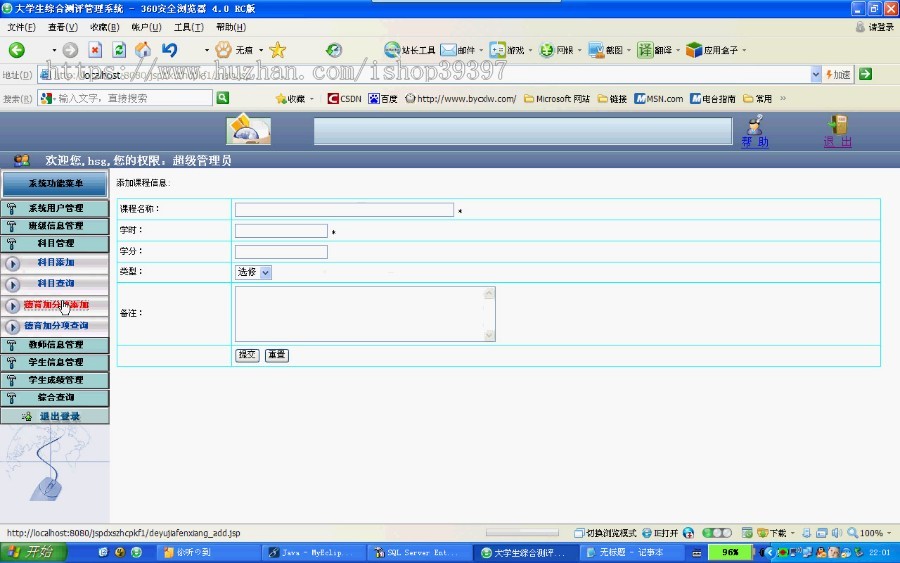900x563 pixels.
Task: Open the 工具(T) menu
Action: (x=189, y=27)
